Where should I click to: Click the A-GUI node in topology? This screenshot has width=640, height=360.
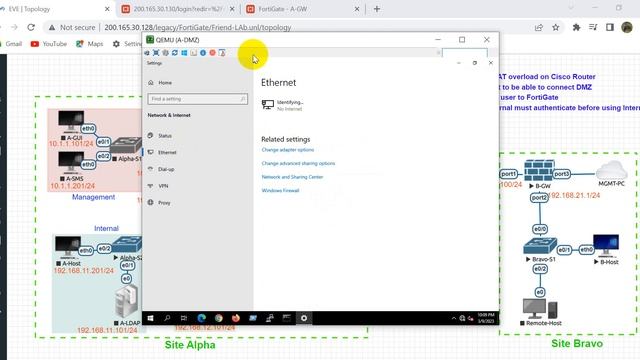click(71, 122)
